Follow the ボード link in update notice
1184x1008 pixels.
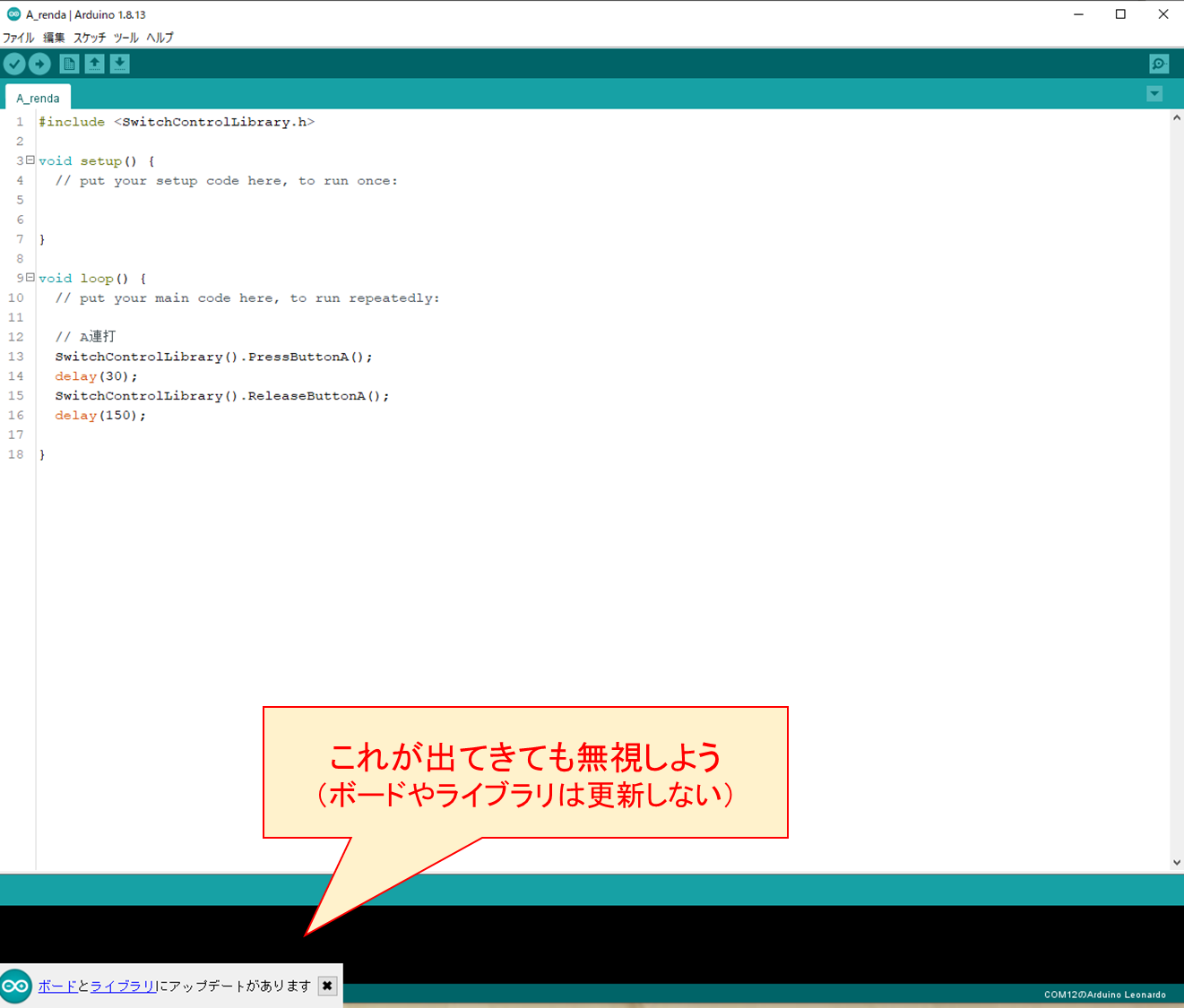coord(57,986)
